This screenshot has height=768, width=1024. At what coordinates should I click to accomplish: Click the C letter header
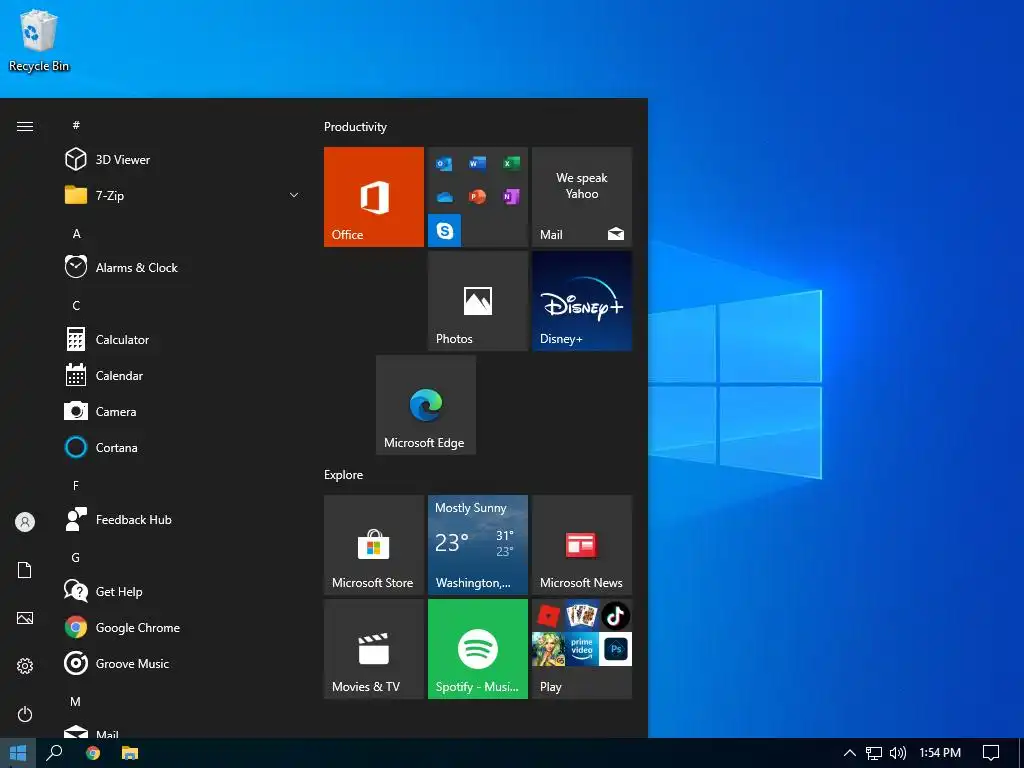click(x=76, y=306)
